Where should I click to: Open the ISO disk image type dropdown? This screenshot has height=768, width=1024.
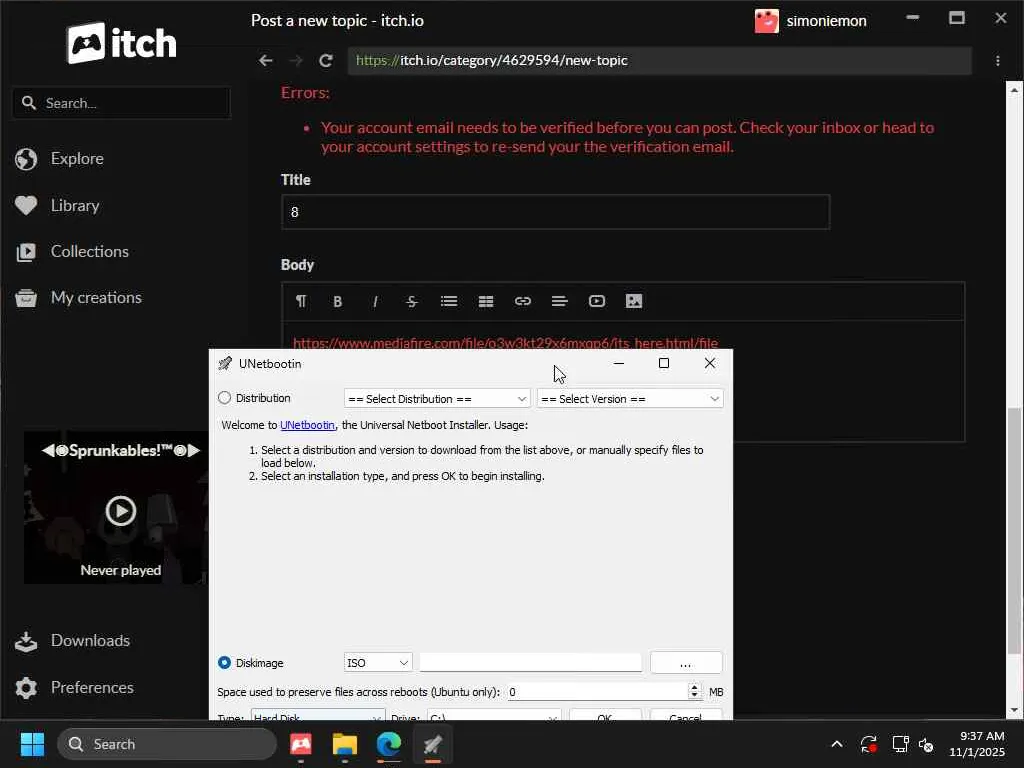pos(378,663)
